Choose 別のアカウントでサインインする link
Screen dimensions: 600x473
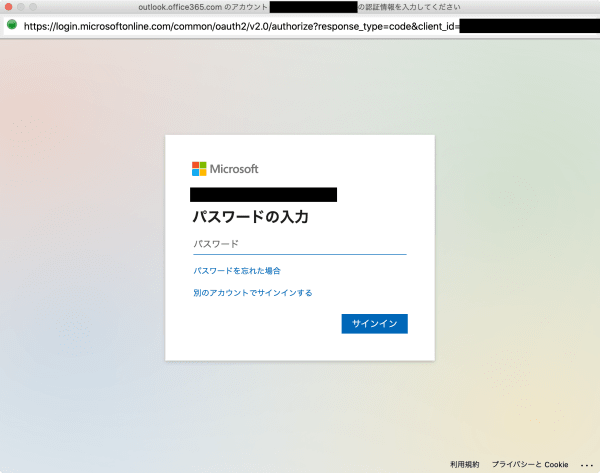(x=253, y=293)
